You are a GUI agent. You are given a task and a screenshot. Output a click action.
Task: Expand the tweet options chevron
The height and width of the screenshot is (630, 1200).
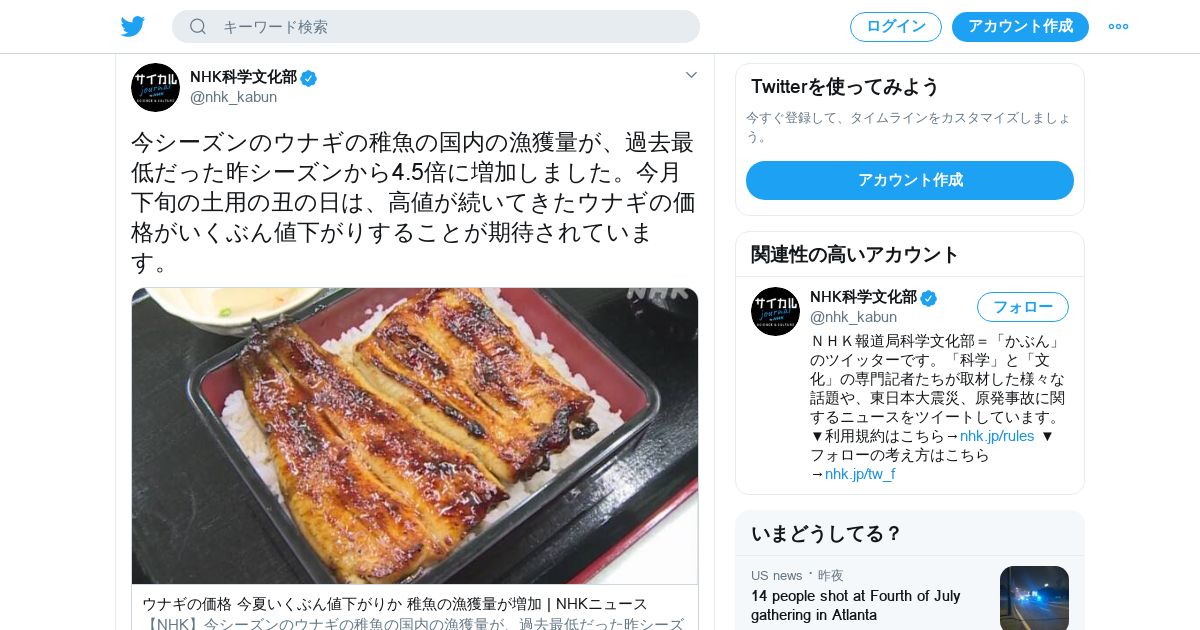click(x=691, y=75)
